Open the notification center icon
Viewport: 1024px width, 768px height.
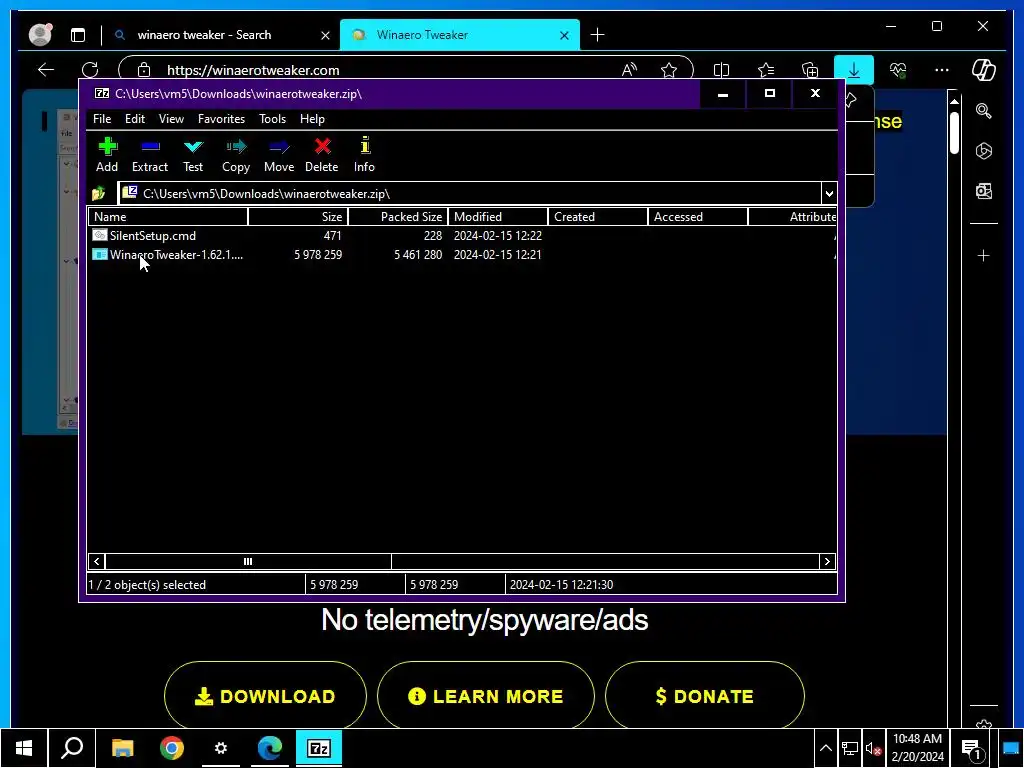(x=973, y=748)
